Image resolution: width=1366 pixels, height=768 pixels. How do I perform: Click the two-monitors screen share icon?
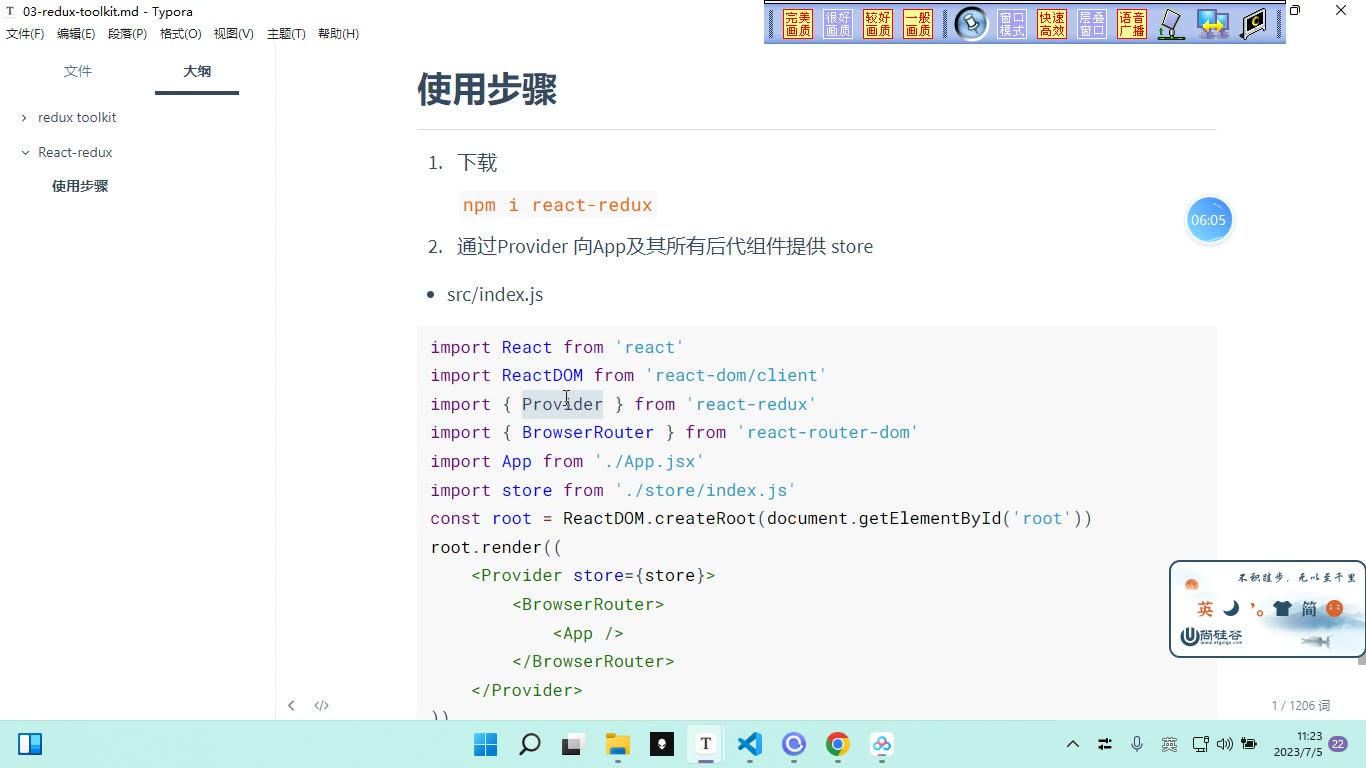click(1213, 24)
